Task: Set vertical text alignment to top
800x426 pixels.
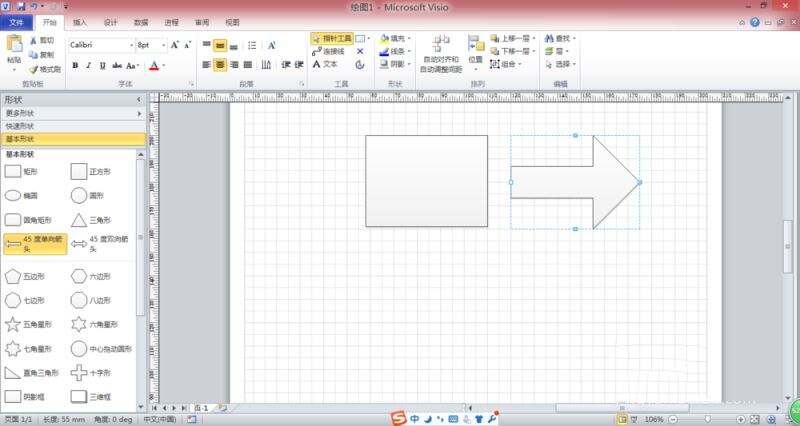Action: pos(207,45)
